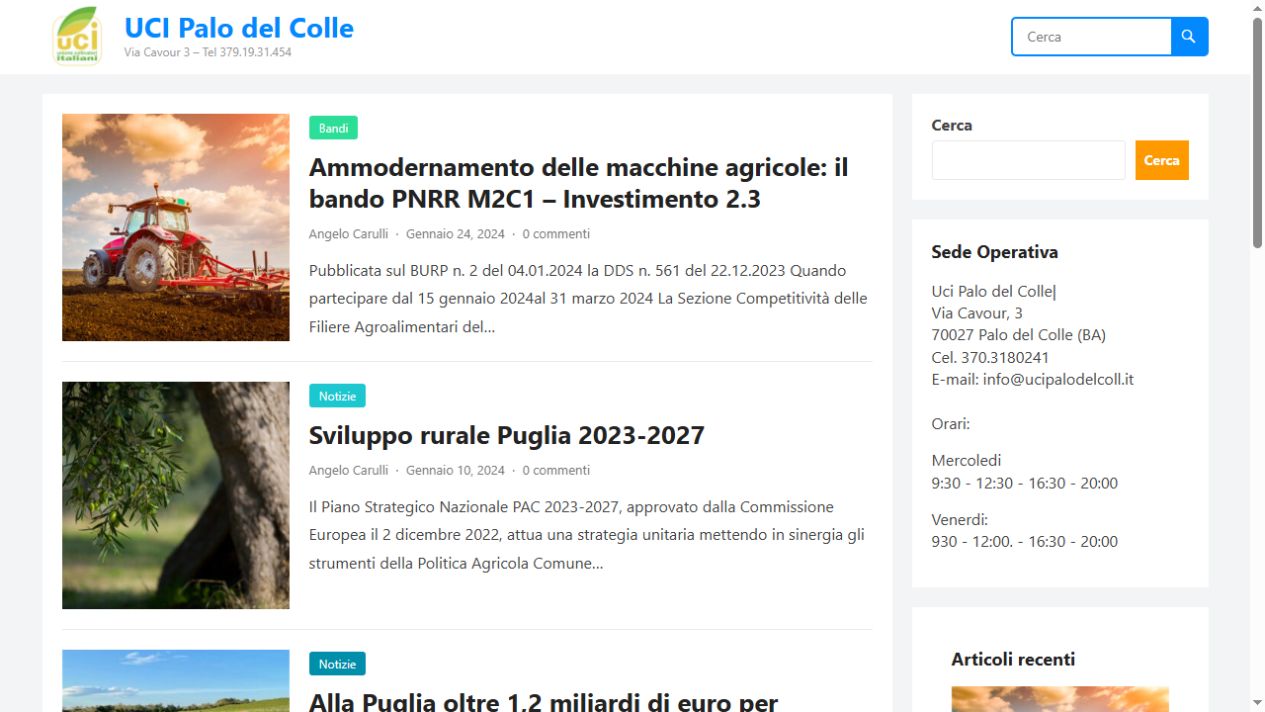This screenshot has width=1265, height=712.
Task: Open the Notizie tag above Sviluppo rurale Puglia
Action: pyautogui.click(x=337, y=396)
